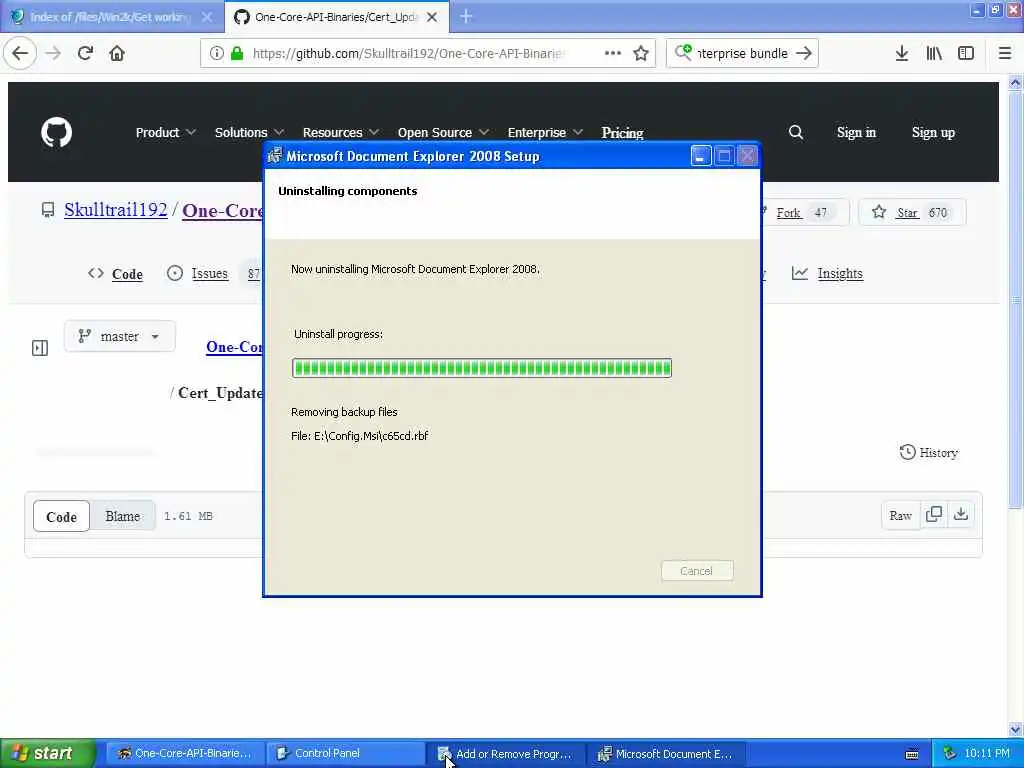Switch to the Index of /files/Win2k tab
The width and height of the screenshot is (1024, 768).
tap(111, 17)
